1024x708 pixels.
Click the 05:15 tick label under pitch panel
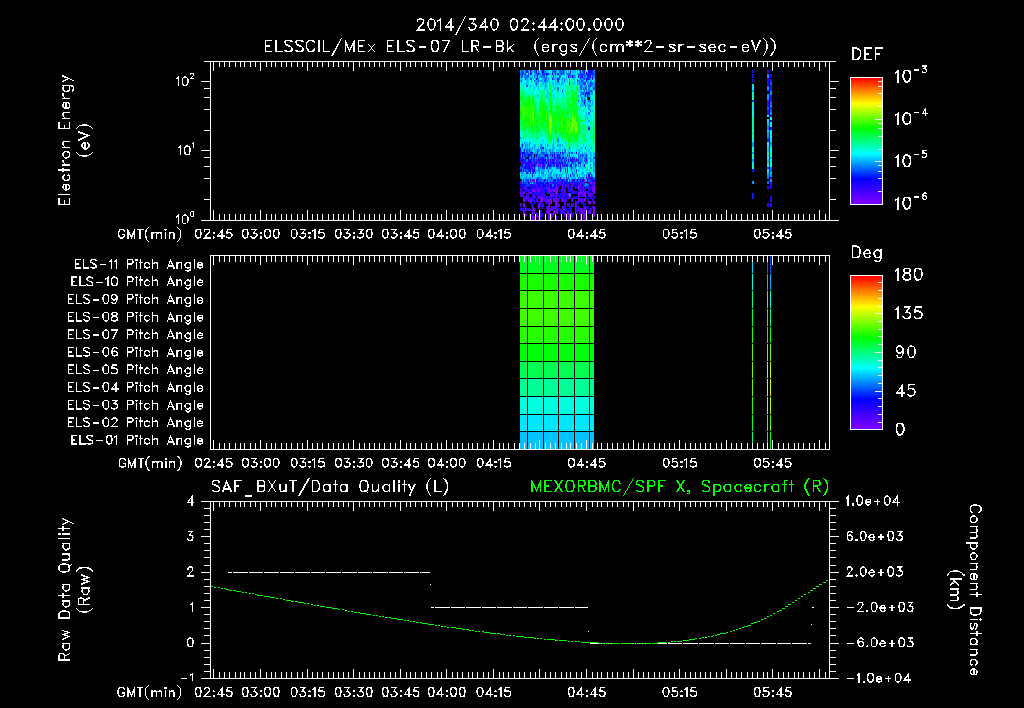(679, 463)
